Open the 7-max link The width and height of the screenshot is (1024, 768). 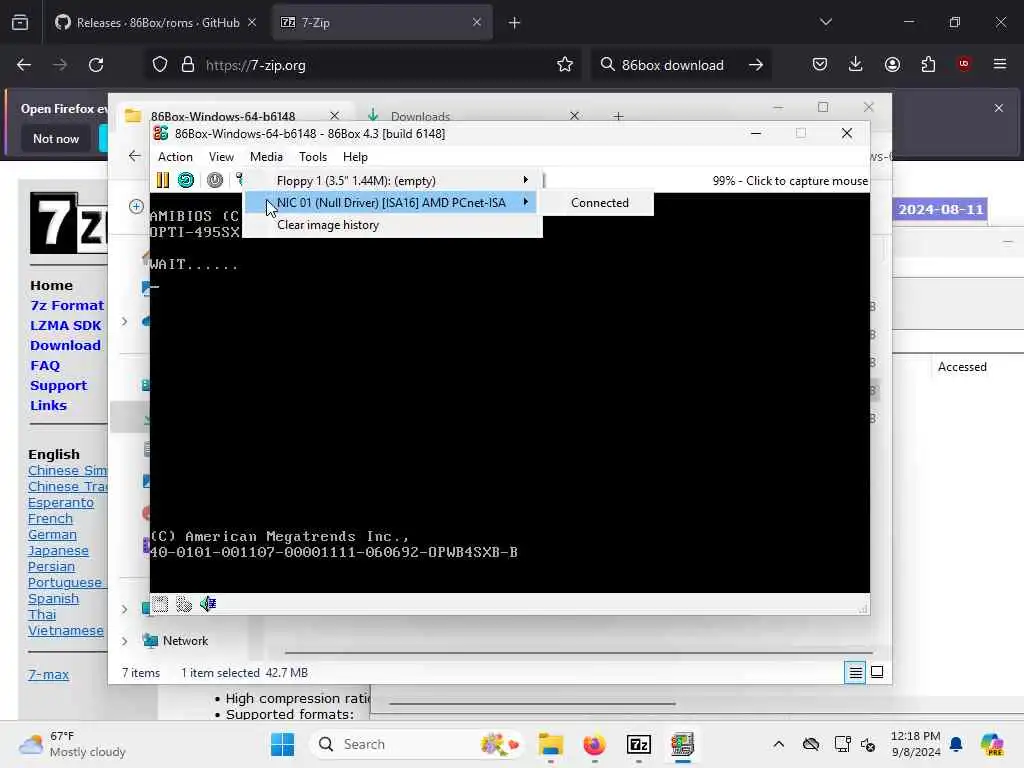(x=48, y=675)
